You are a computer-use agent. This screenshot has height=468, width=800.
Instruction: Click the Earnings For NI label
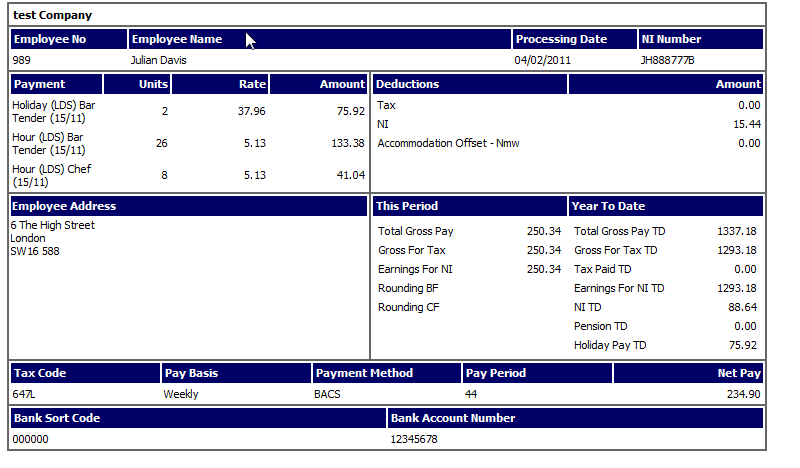[x=415, y=269]
